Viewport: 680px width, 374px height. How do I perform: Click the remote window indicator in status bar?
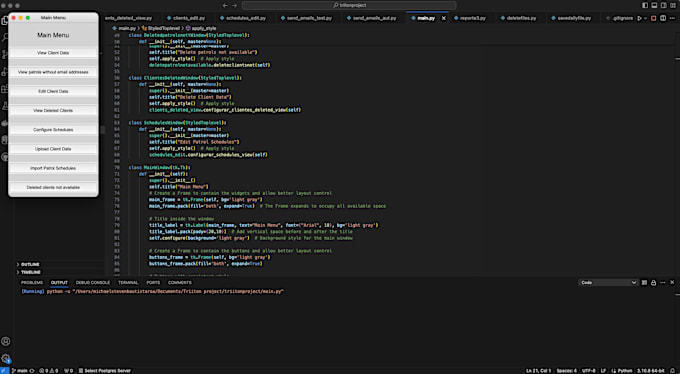click(4, 371)
